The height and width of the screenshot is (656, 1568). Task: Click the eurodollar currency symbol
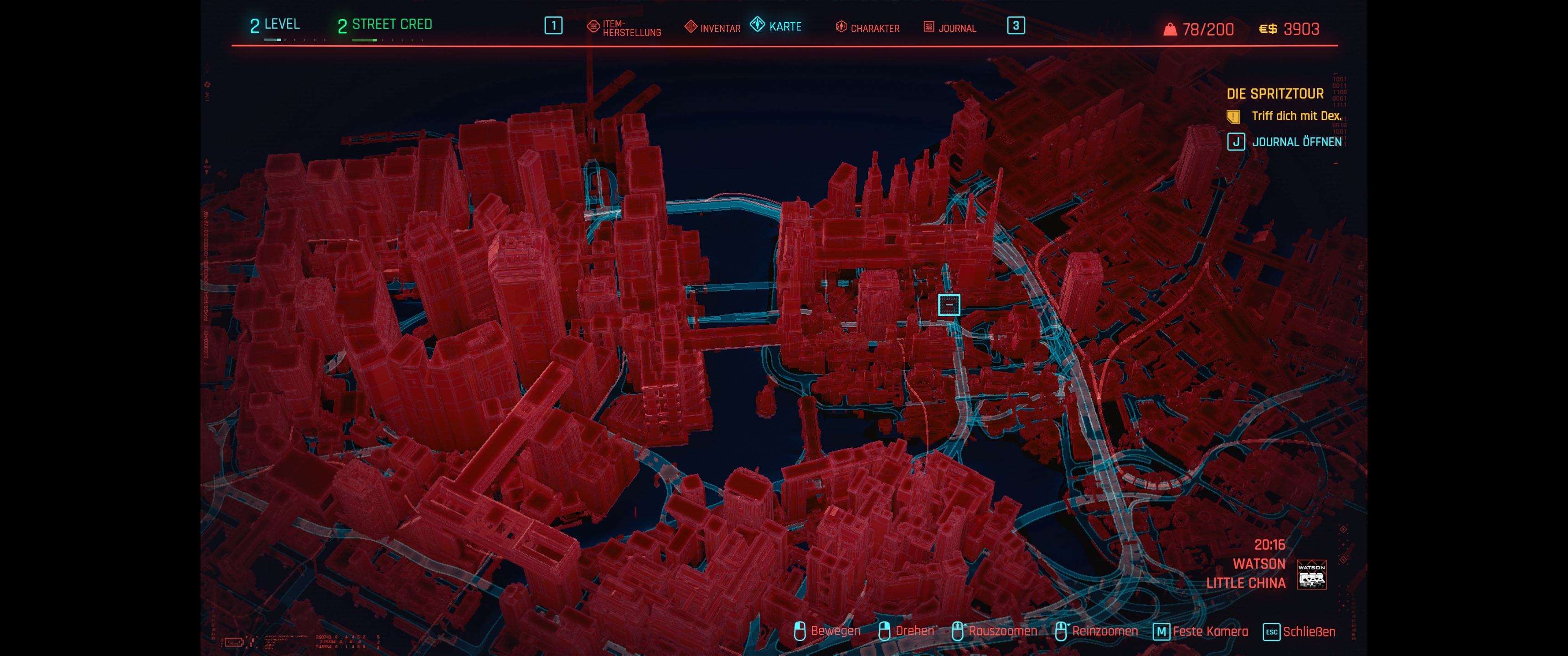(x=1268, y=29)
